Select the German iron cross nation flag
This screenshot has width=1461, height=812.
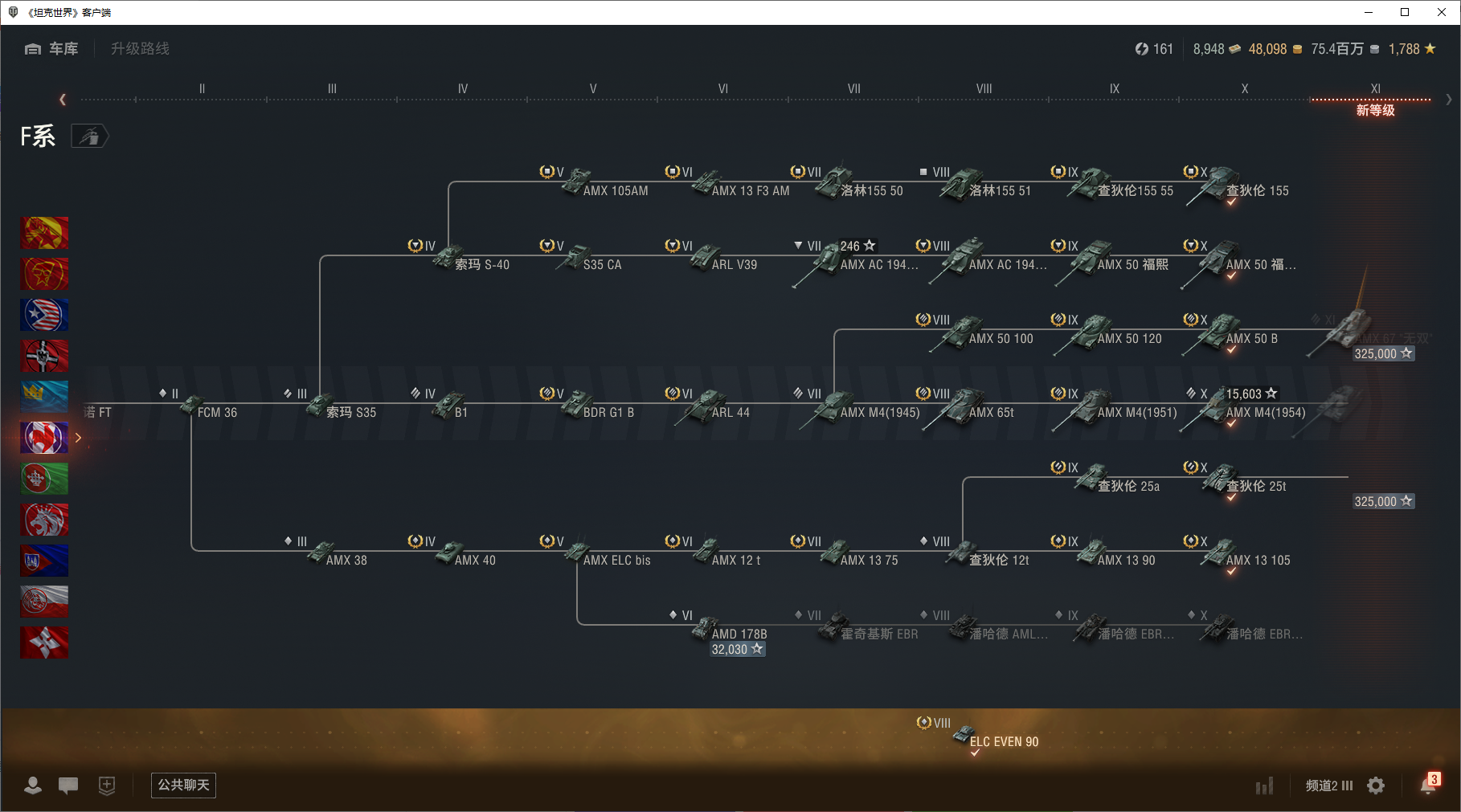point(44,356)
